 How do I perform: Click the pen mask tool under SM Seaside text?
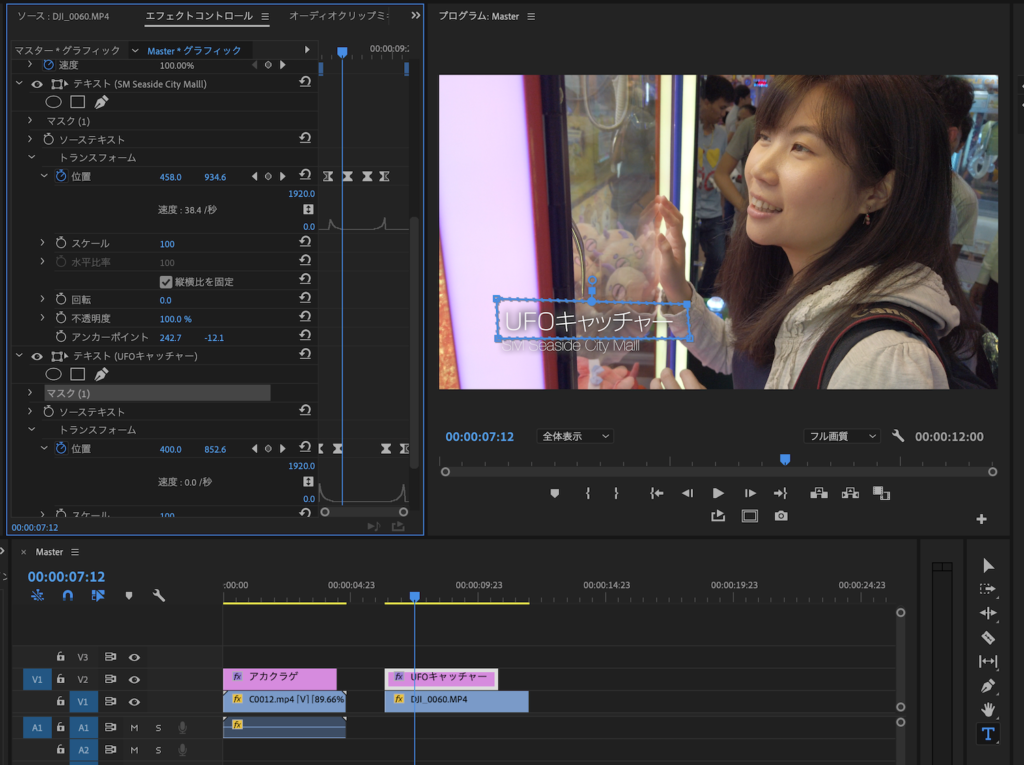(101, 102)
